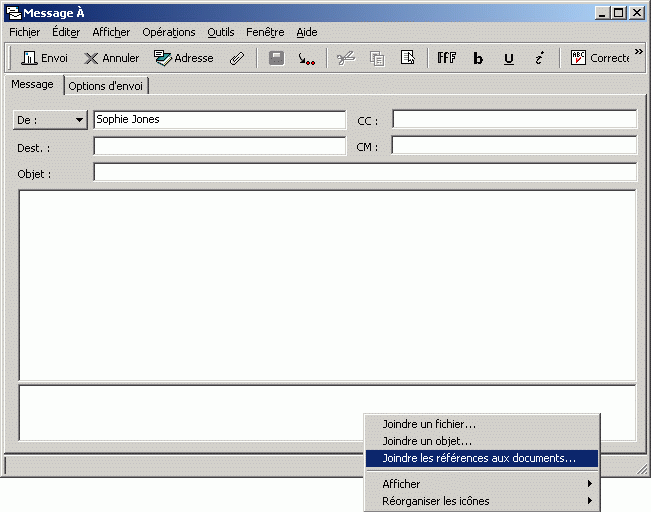The width and height of the screenshot is (651, 512).
Task: Click the Envoi send button
Action: click(x=44, y=58)
